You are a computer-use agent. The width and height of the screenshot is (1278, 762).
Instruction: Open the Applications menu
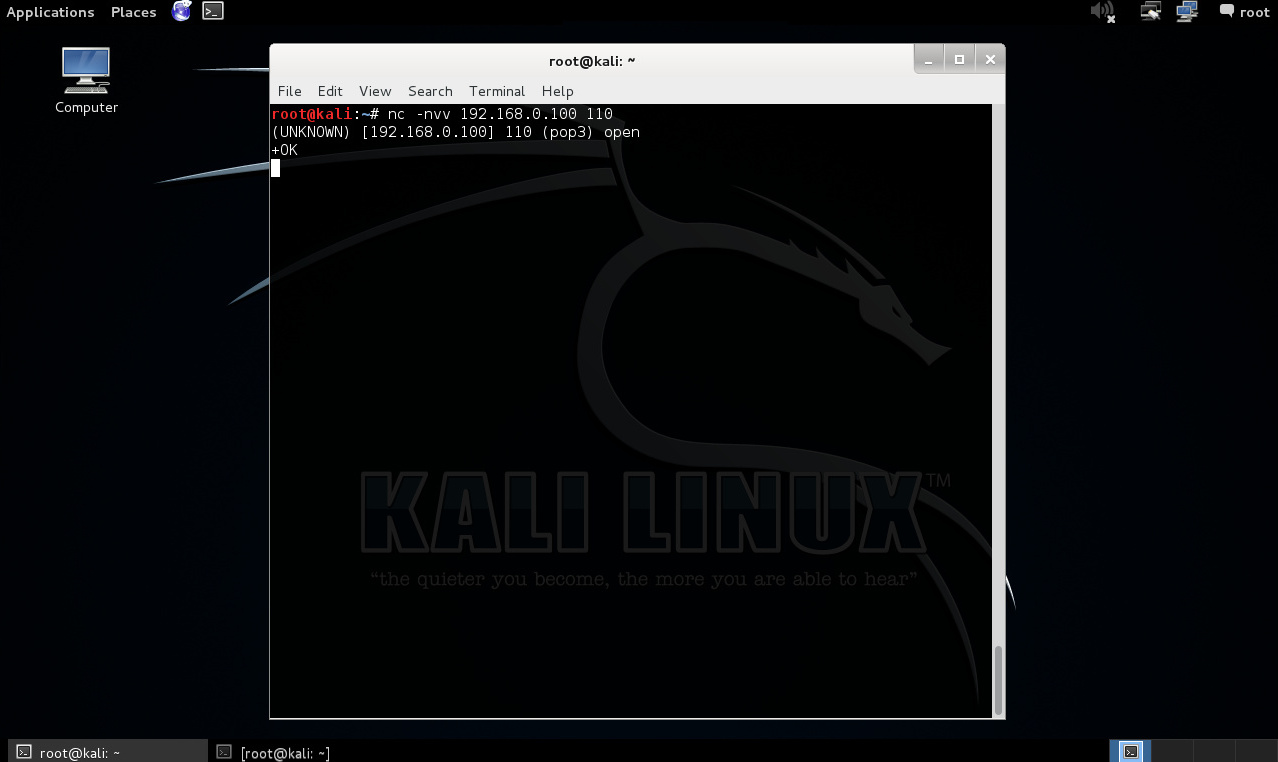[x=50, y=12]
